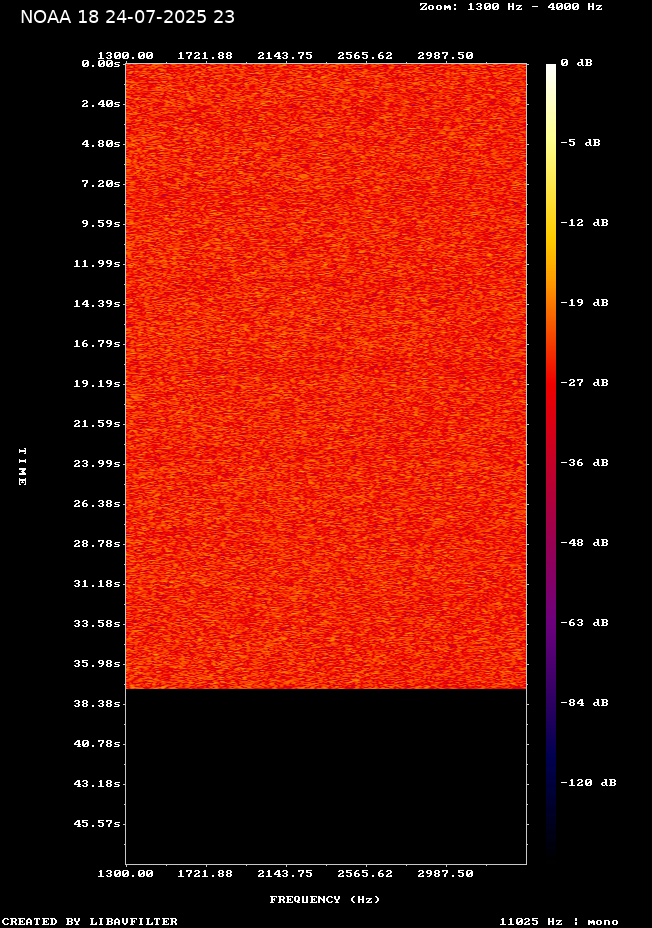Screen dimensions: 652x928
Task: Click the 0 dB scale label
Action: [x=576, y=63]
